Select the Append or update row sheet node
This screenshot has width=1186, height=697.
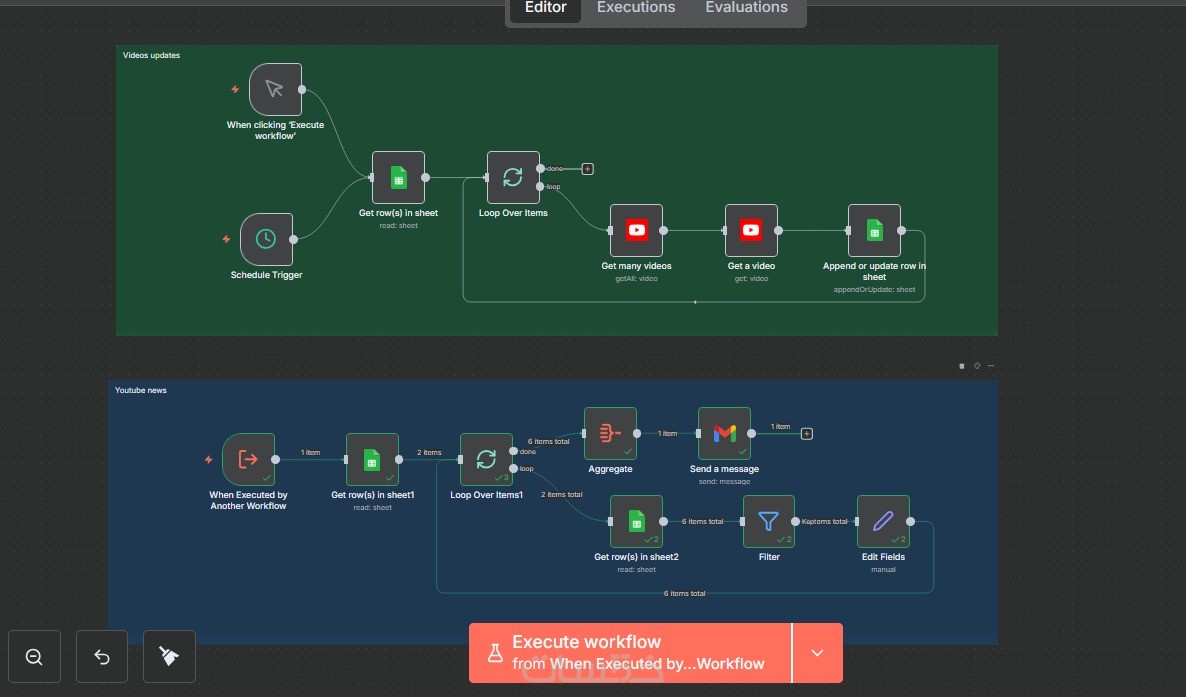coord(874,230)
